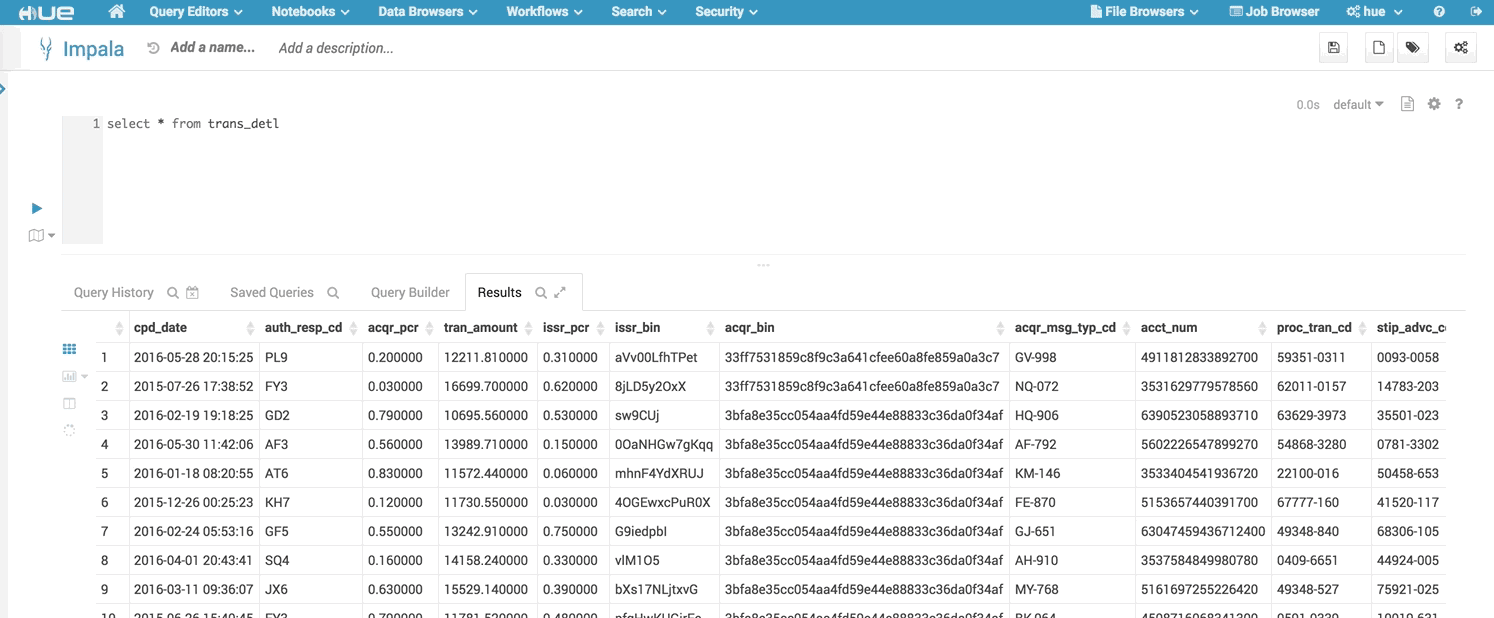This screenshot has height=618, width=1494.
Task: Toggle the results column list panel
Action: 69,403
